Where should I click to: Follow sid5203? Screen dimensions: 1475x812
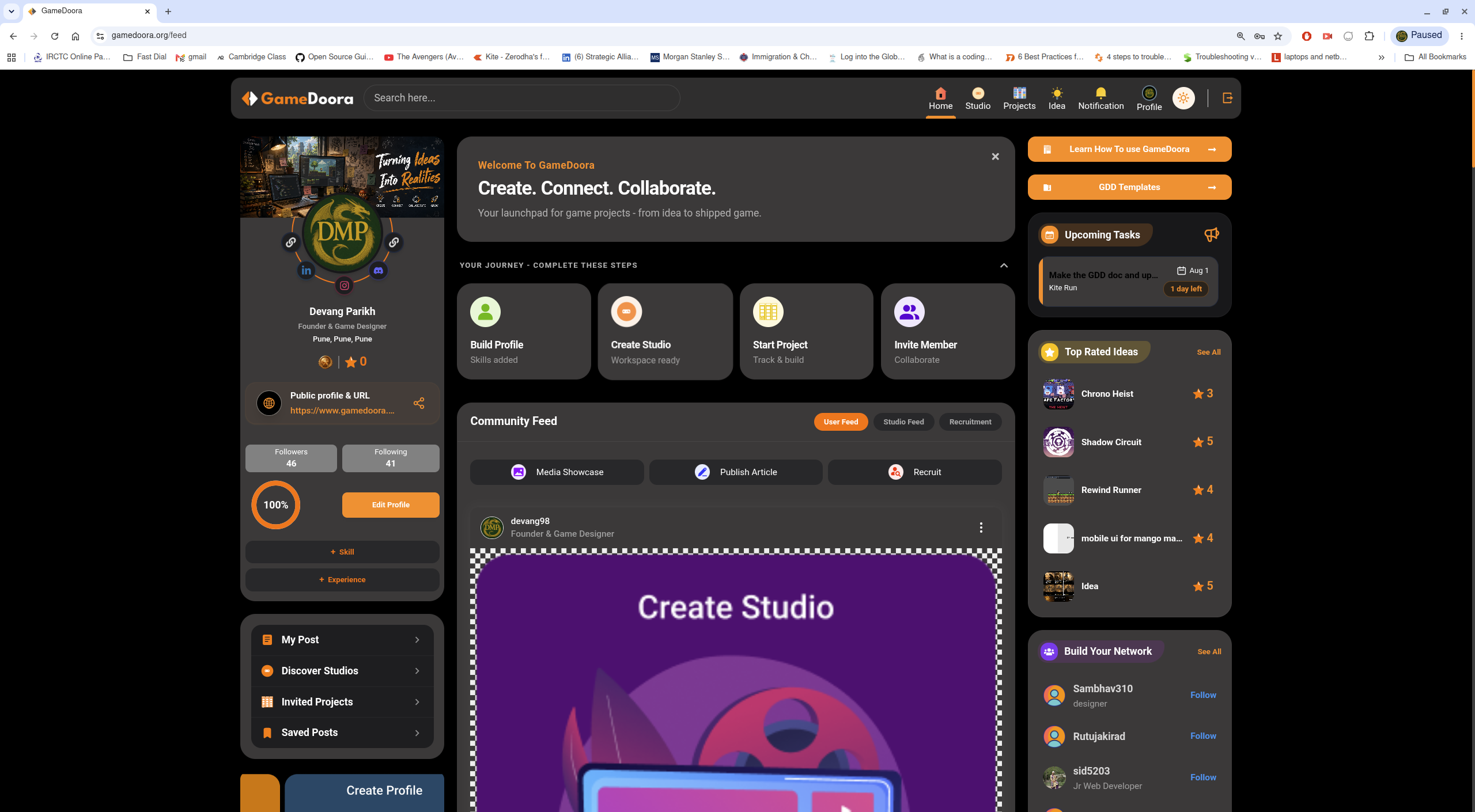(x=1203, y=777)
